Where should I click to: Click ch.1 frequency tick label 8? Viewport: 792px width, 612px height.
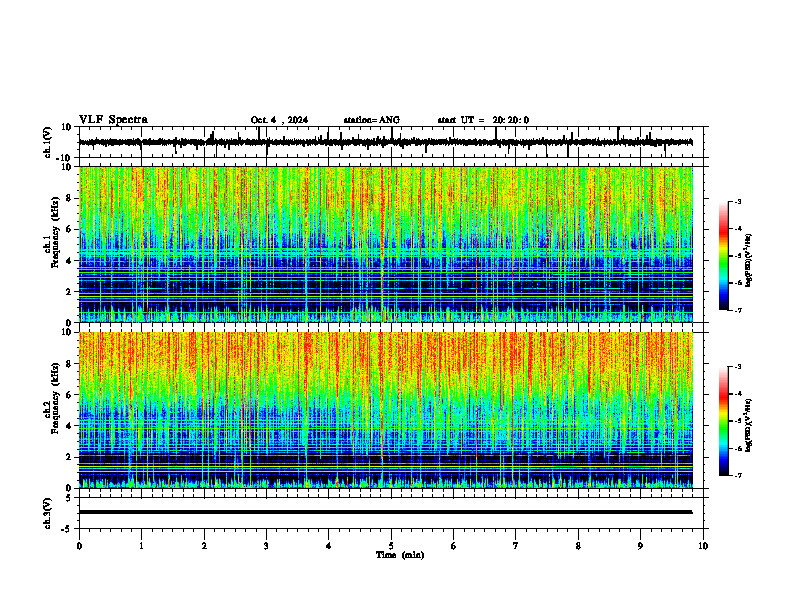[x=69, y=198]
